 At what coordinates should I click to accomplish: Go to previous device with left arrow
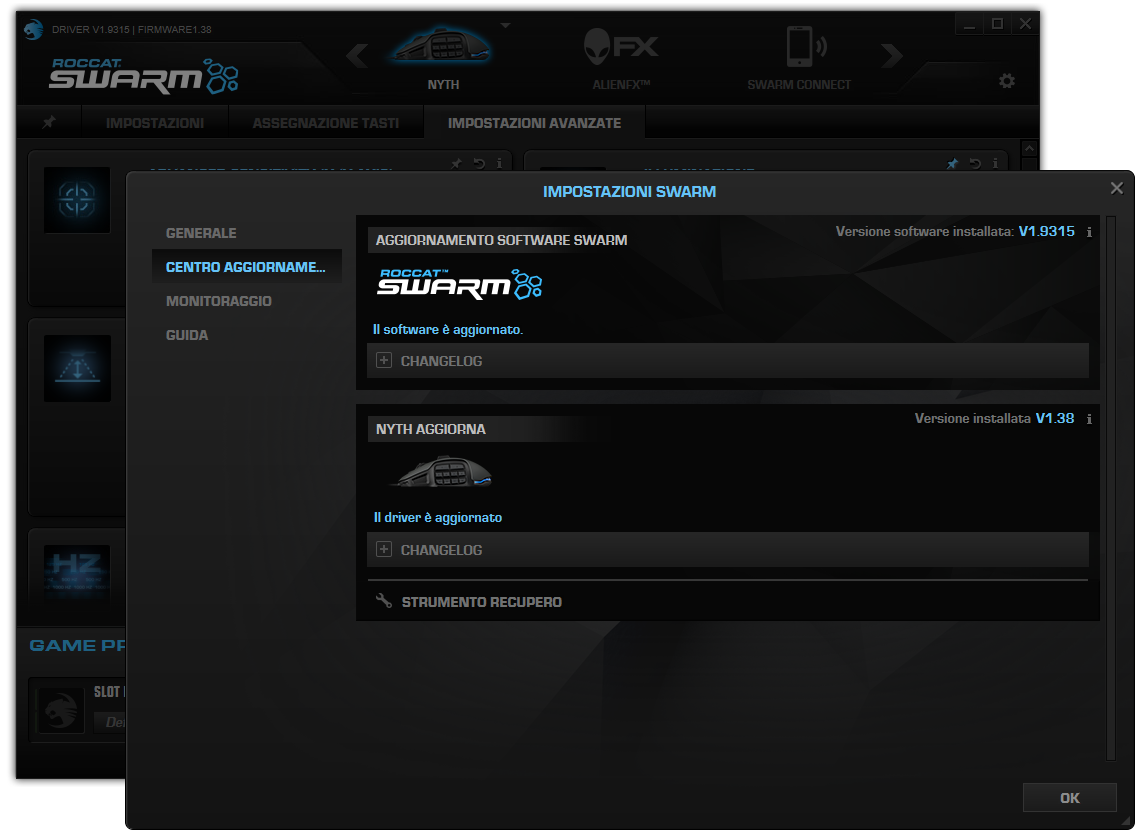(x=357, y=56)
